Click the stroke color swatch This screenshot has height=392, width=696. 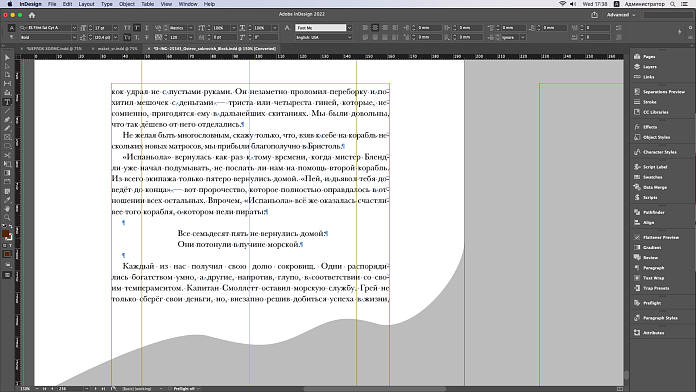9,238
